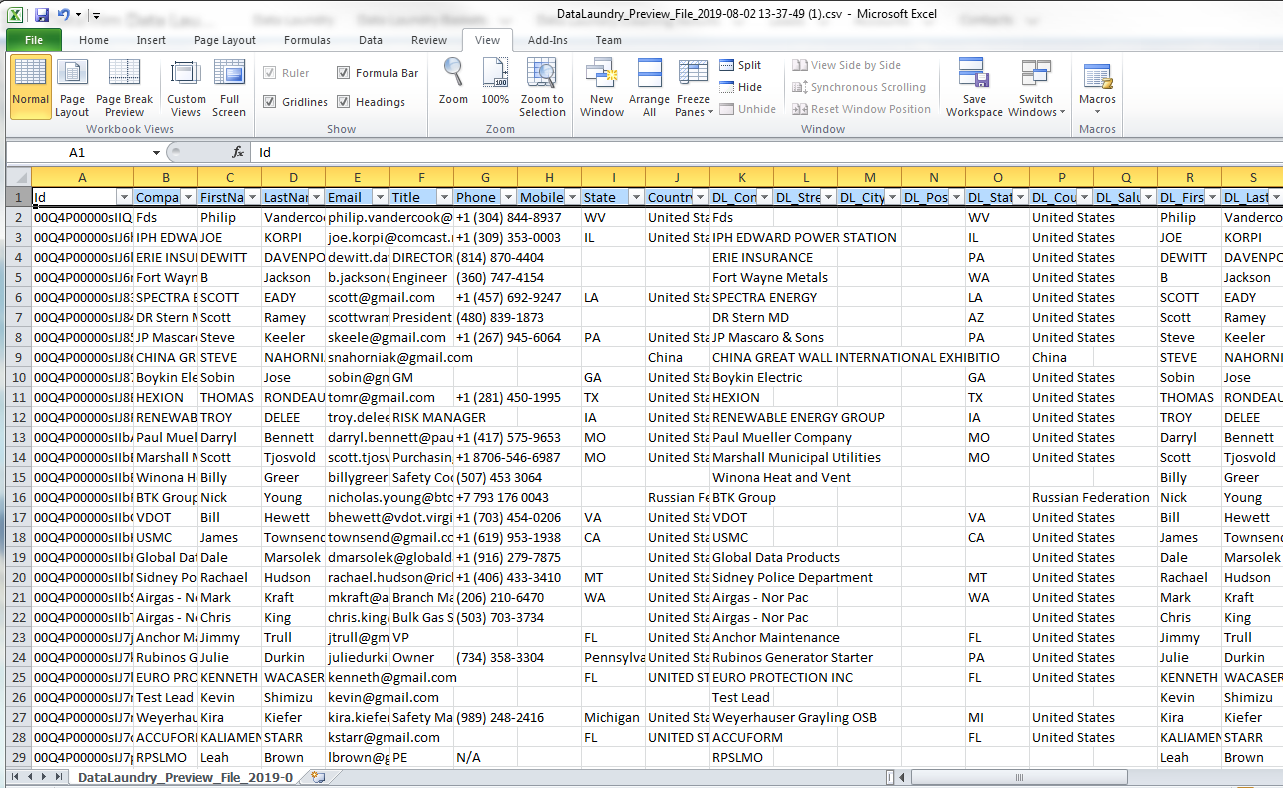Switch to the Formulas ribbon tab

(x=307, y=40)
